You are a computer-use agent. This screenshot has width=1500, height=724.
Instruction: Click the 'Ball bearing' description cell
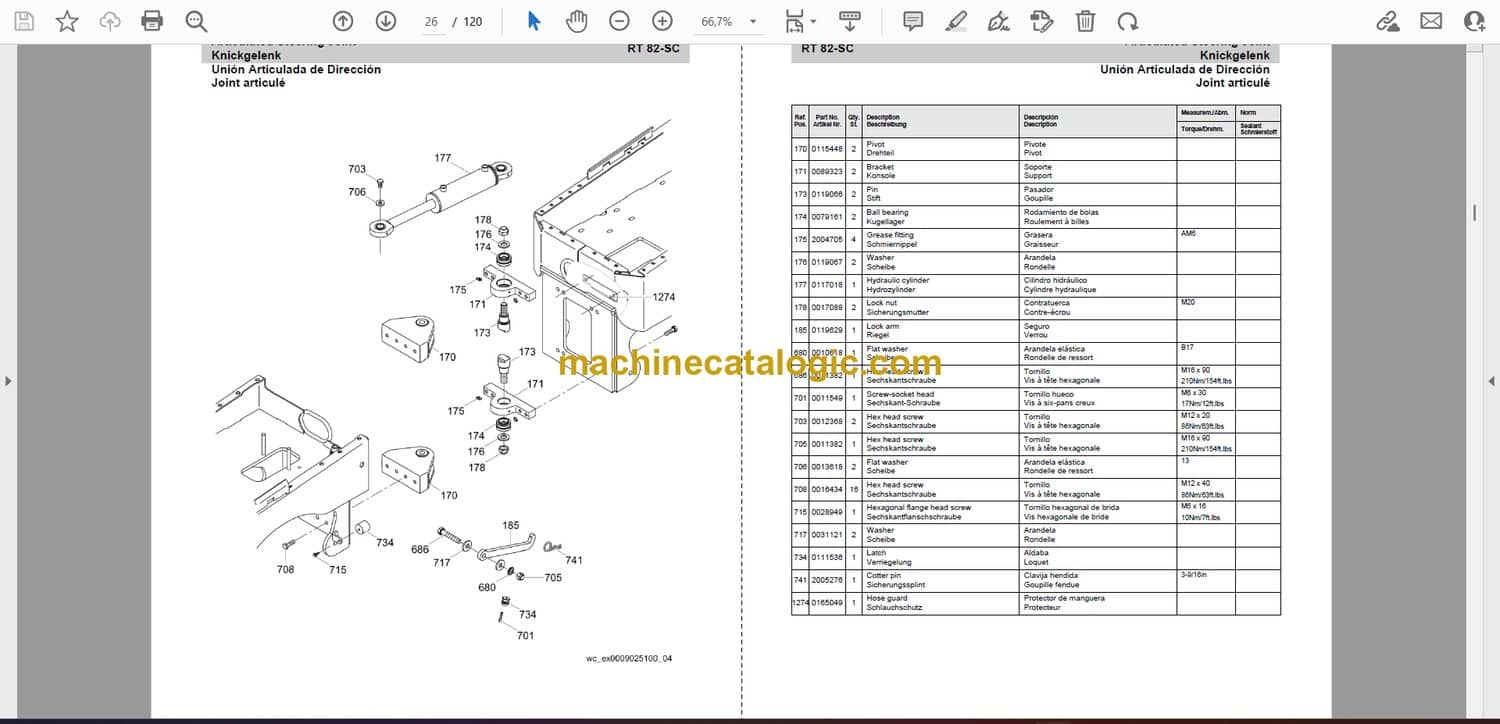click(x=888, y=213)
